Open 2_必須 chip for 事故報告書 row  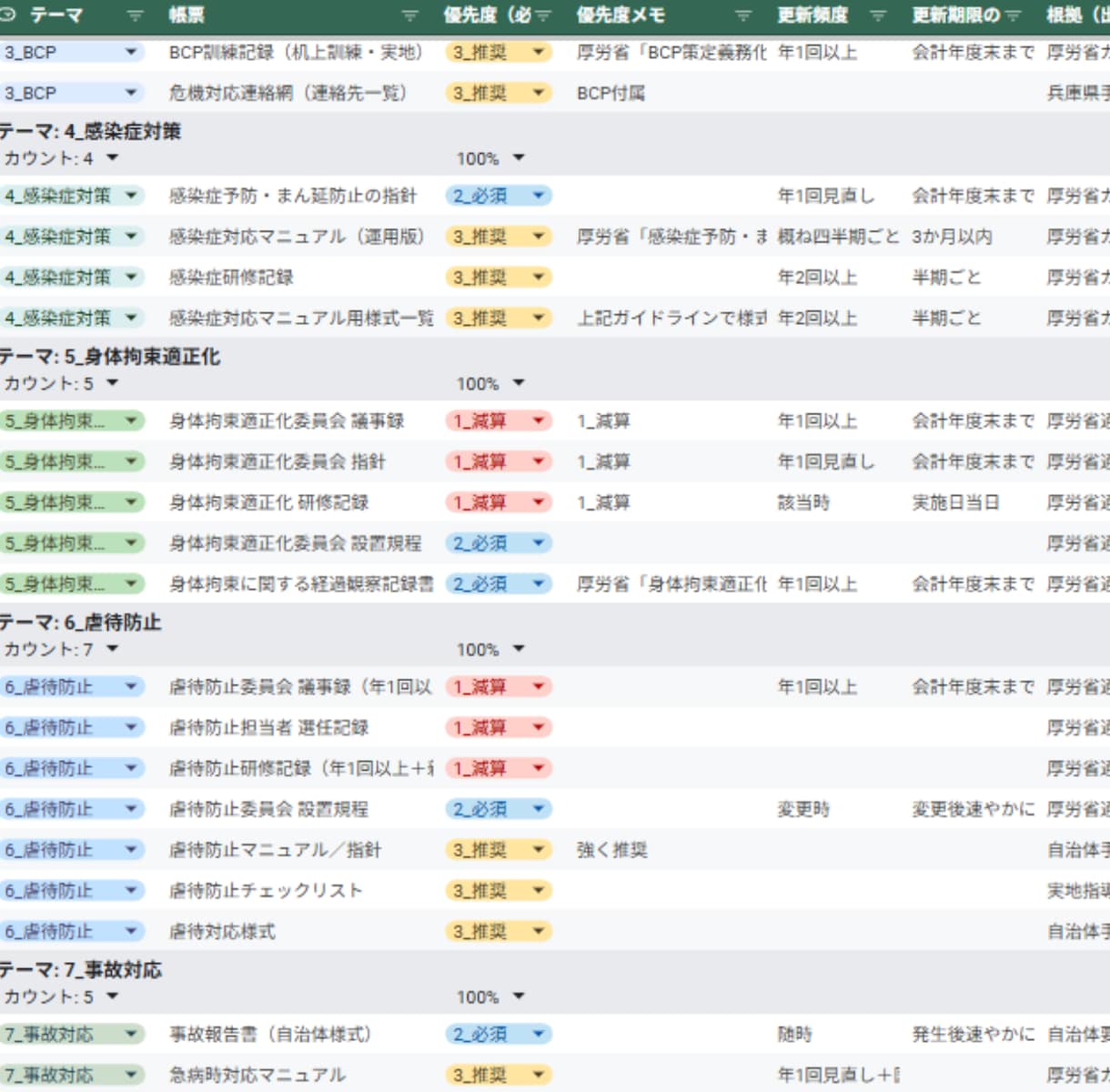coord(499,1035)
